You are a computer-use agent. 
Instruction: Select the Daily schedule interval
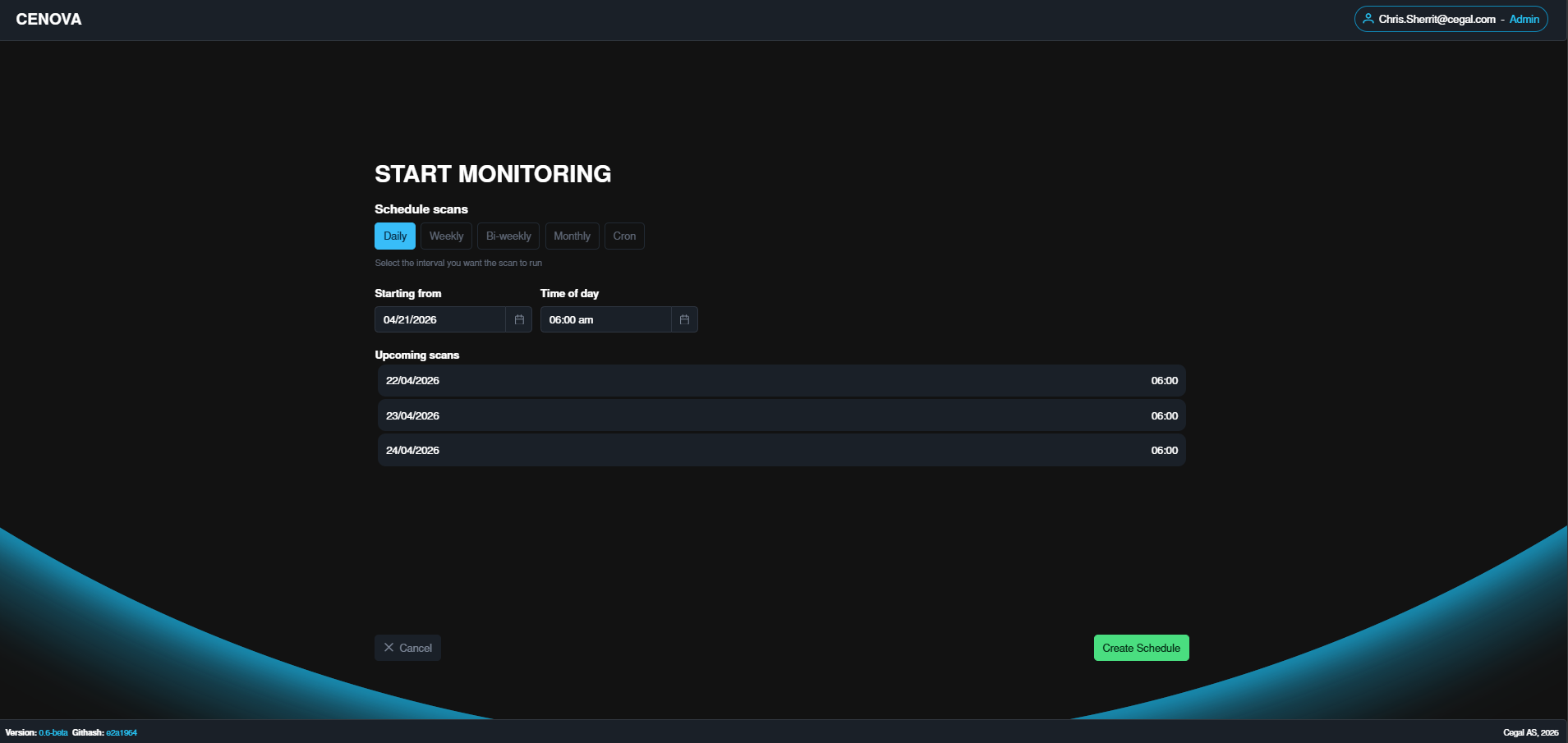click(x=395, y=236)
